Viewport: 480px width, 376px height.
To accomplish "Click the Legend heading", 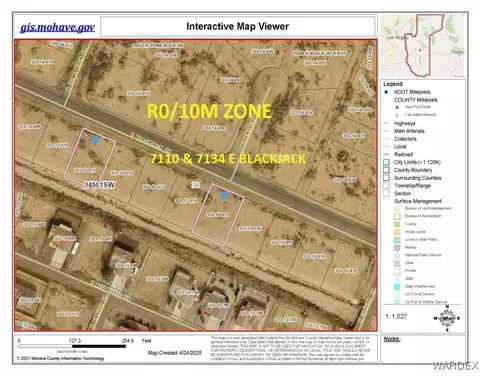I will click(393, 84).
